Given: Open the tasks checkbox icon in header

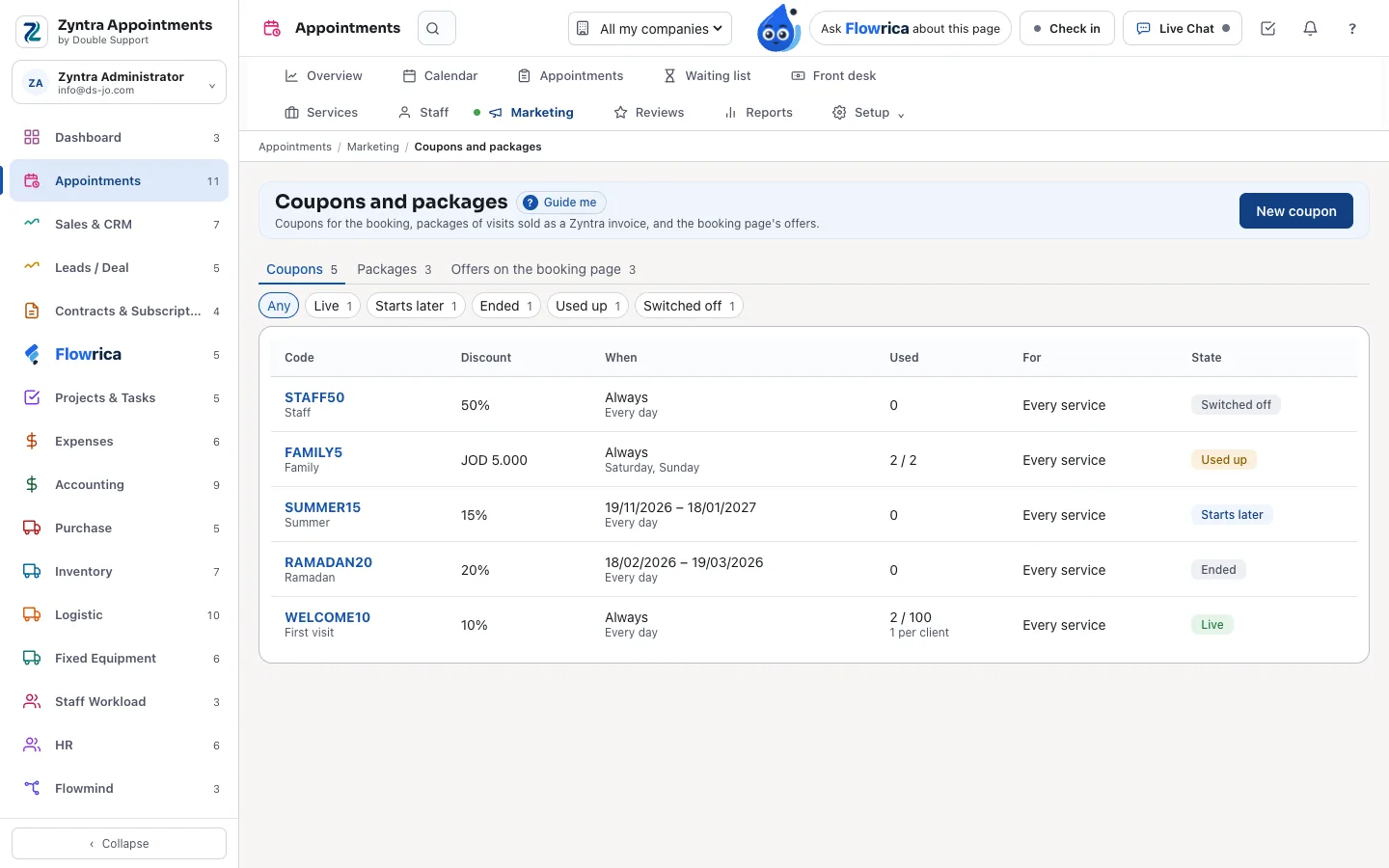Looking at the screenshot, I should pos(1268,29).
